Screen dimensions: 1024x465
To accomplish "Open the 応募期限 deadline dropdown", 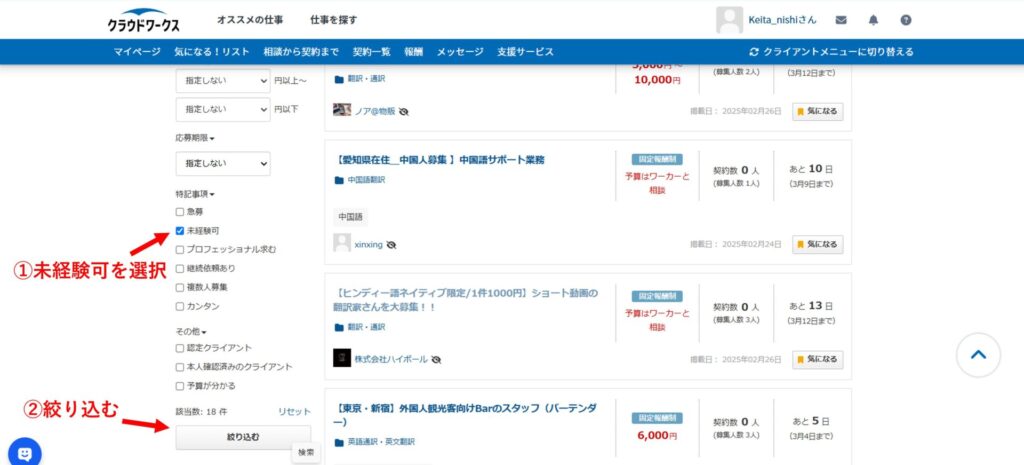I will click(x=223, y=163).
